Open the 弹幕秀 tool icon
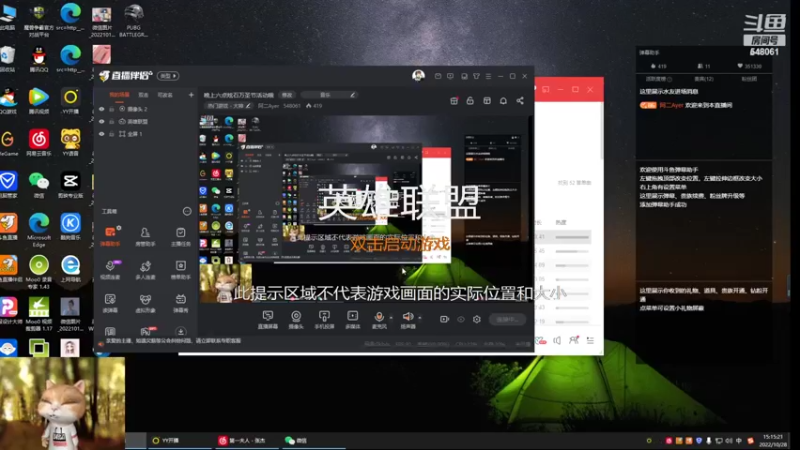Screen dimensions: 800x450 point(181,303)
